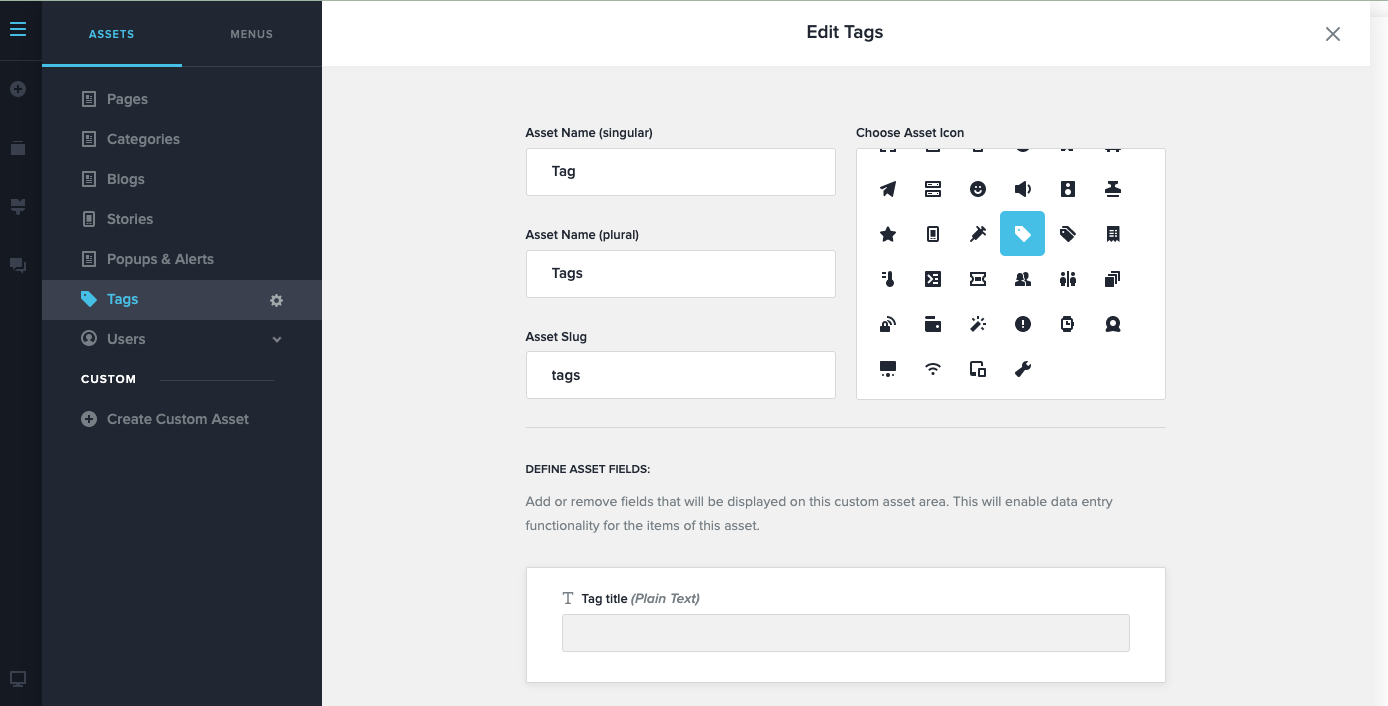Choose the star asset icon
This screenshot has width=1388, height=706.
coord(888,234)
